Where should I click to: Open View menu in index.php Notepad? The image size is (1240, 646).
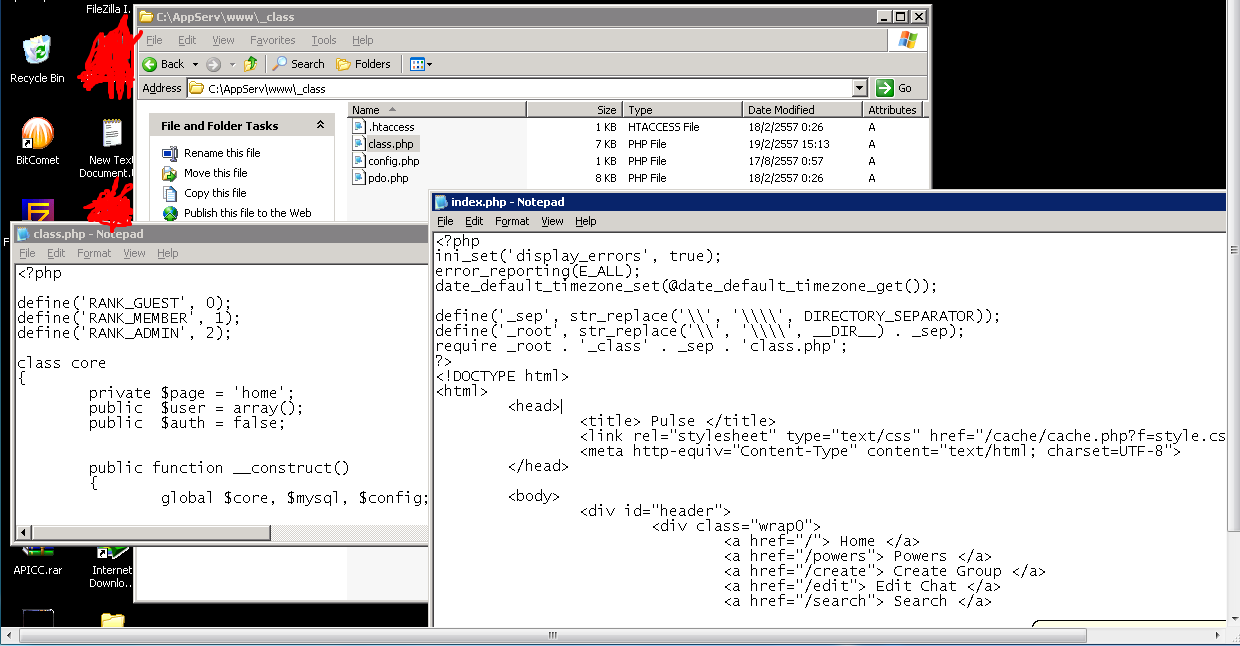click(552, 221)
